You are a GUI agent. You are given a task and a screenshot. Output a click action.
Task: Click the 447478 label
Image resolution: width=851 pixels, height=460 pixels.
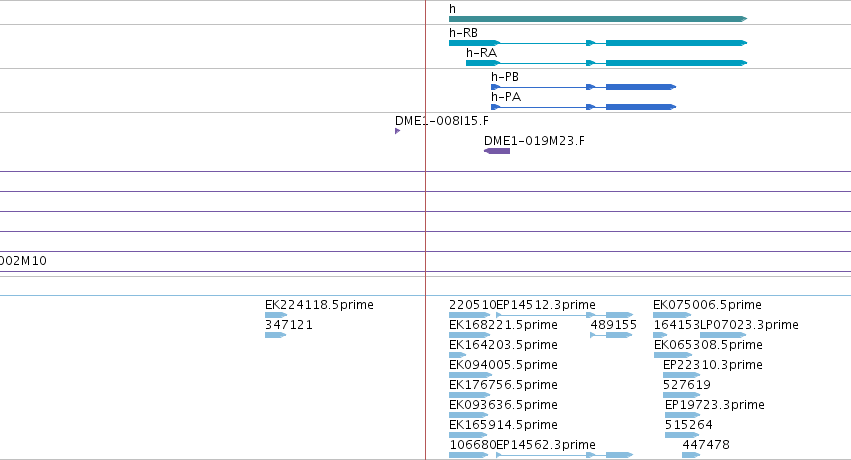click(x=706, y=445)
